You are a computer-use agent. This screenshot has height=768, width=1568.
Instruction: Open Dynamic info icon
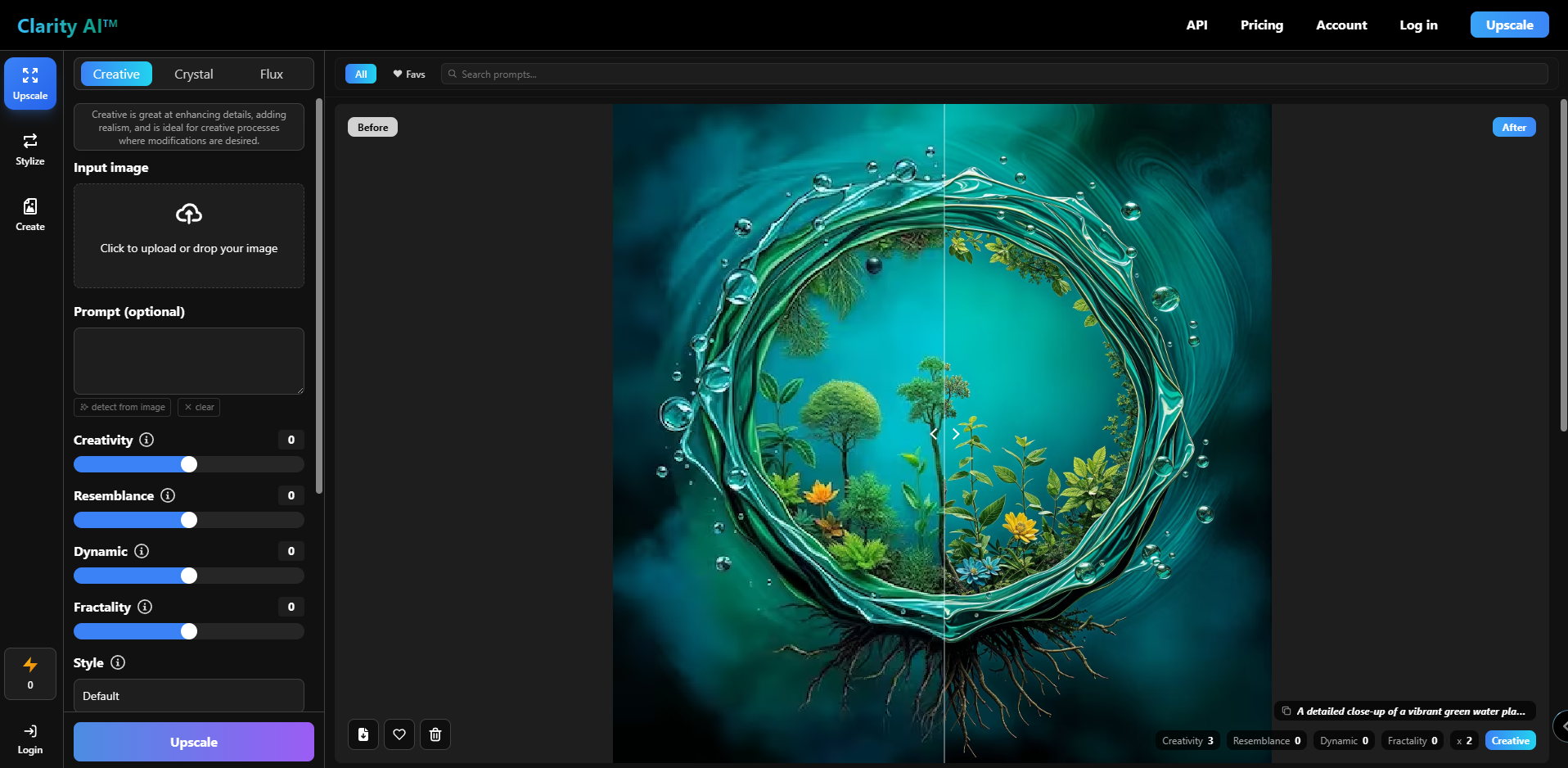(142, 551)
